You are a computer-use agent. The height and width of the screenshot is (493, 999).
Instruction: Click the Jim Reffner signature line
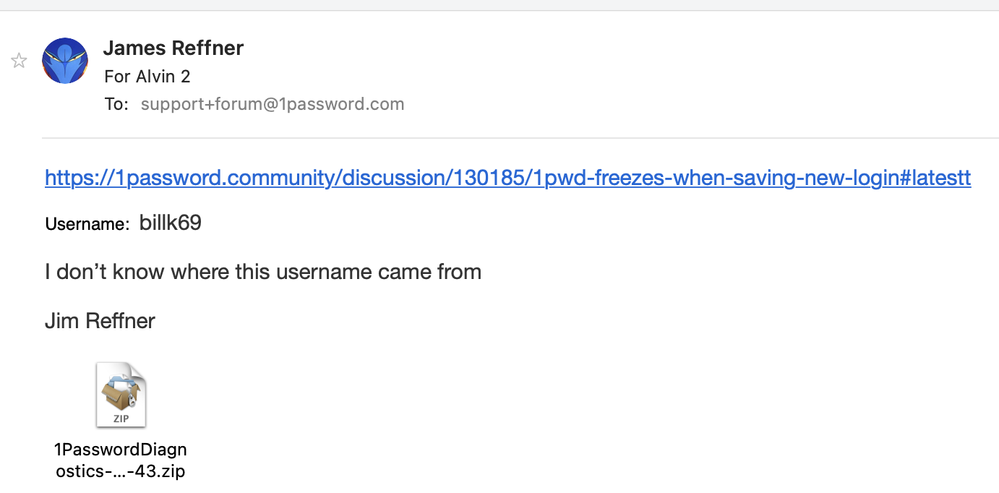(100, 321)
